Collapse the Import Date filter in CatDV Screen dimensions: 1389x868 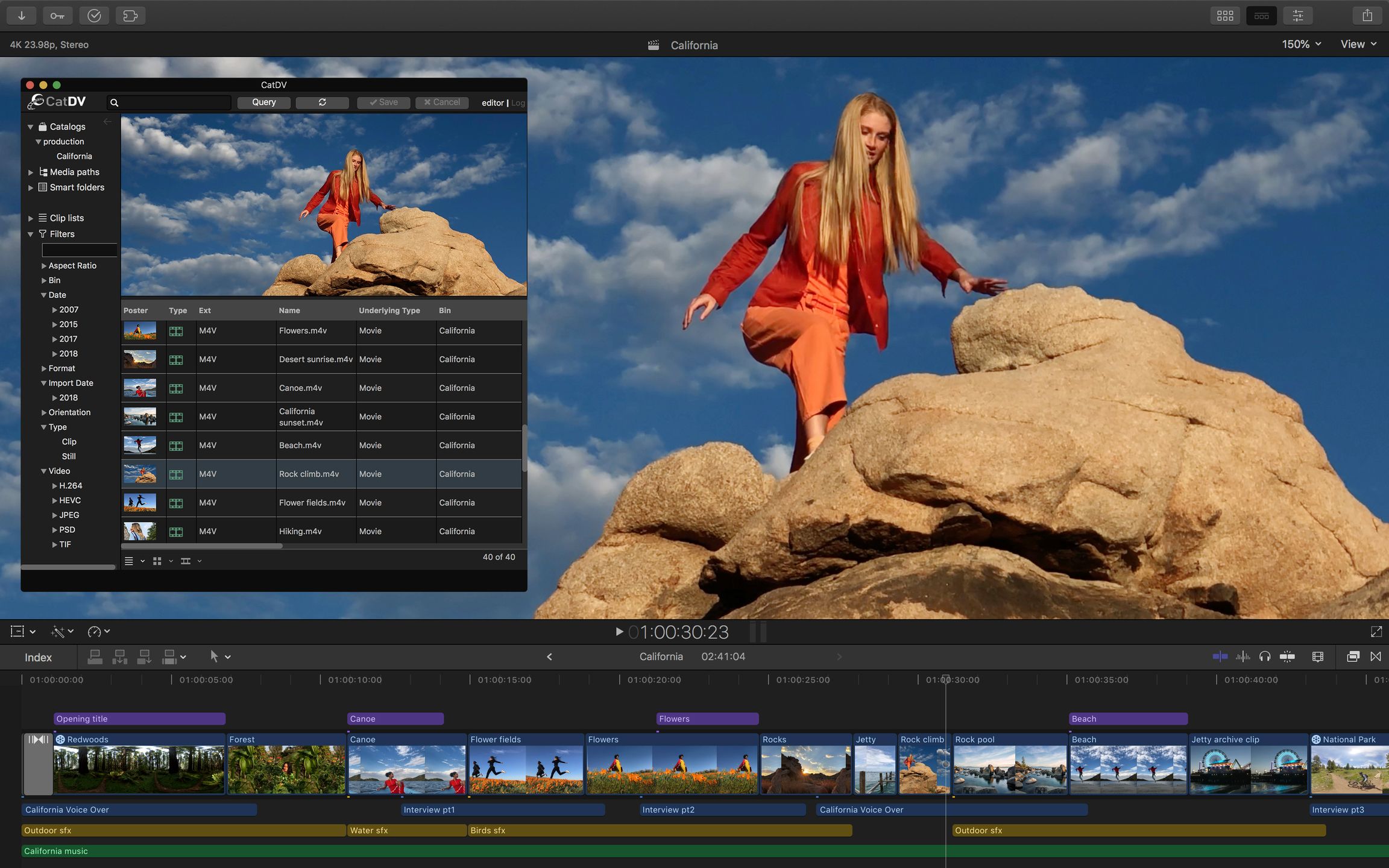(x=43, y=383)
